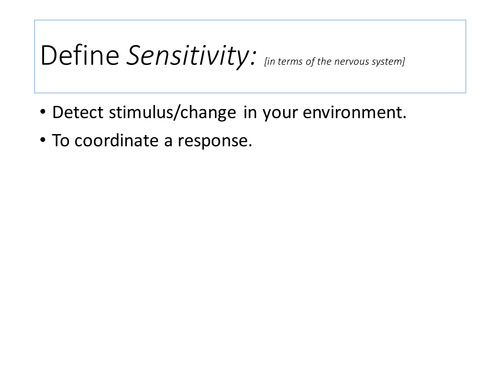The image size is (500, 375).
Task: Click the letter "a" before "response"
Action: (x=168, y=141)
